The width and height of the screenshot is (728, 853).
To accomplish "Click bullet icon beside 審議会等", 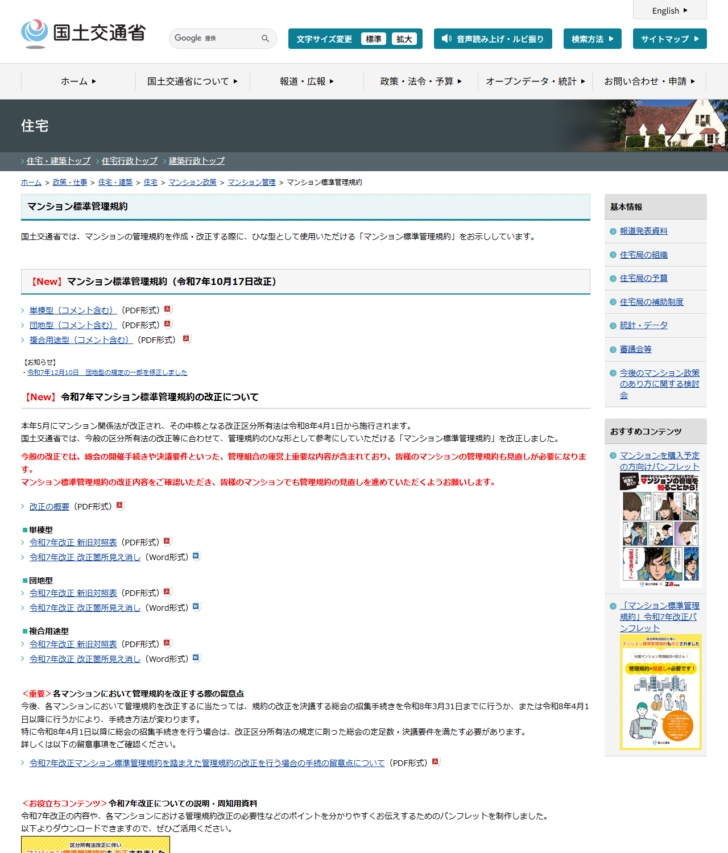I will point(613,350).
